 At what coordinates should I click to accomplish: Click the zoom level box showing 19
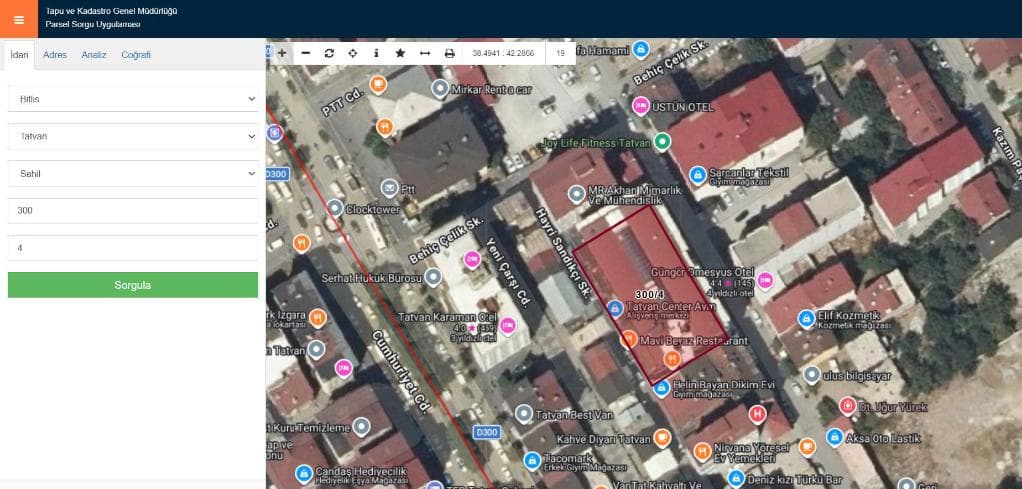pos(561,53)
